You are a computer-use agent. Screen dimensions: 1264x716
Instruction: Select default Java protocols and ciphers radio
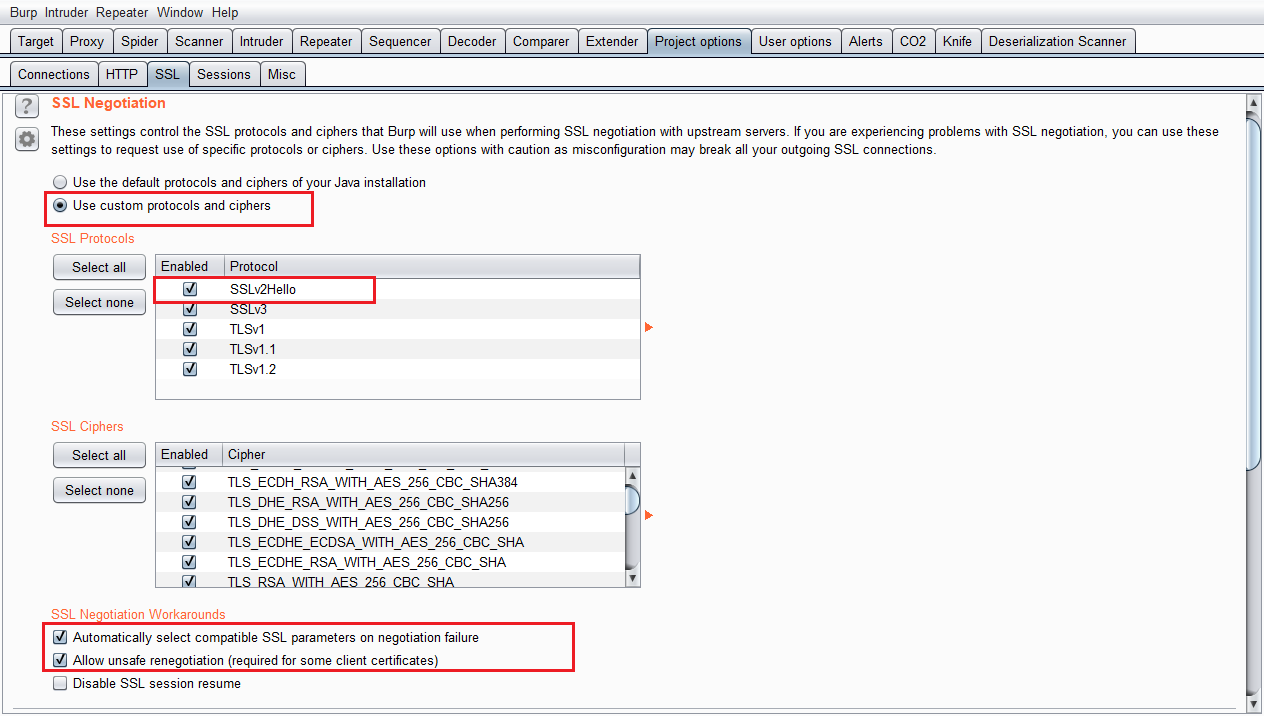(x=60, y=183)
